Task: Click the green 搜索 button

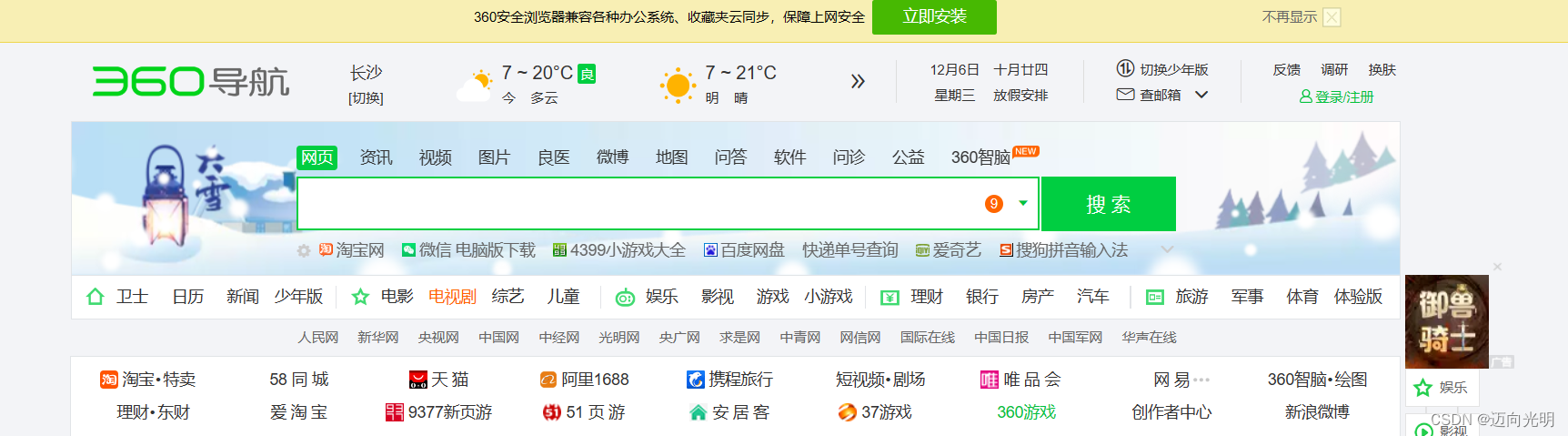Action: pos(1109,204)
